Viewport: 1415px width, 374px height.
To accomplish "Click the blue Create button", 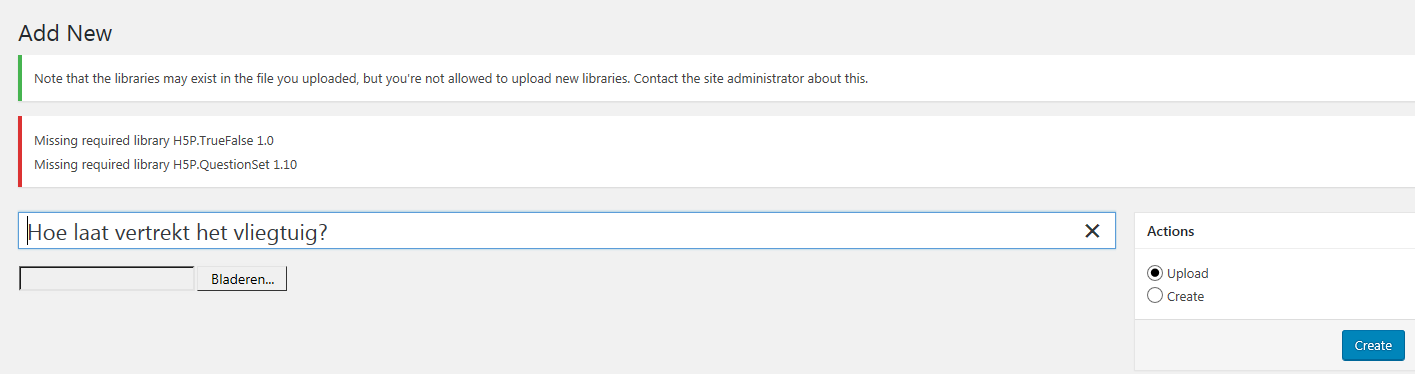I will pos(1373,345).
